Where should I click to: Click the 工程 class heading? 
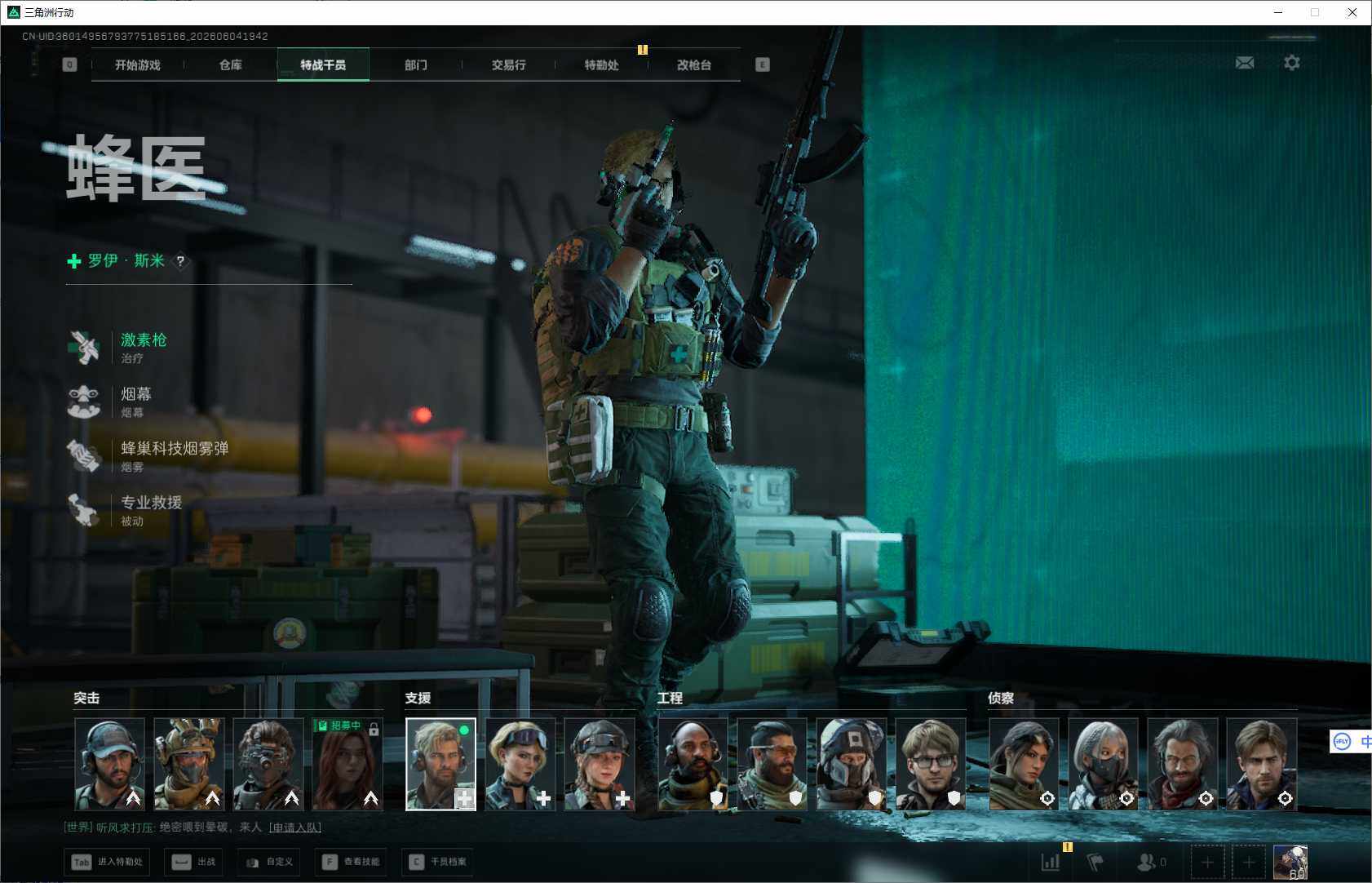[x=670, y=699]
